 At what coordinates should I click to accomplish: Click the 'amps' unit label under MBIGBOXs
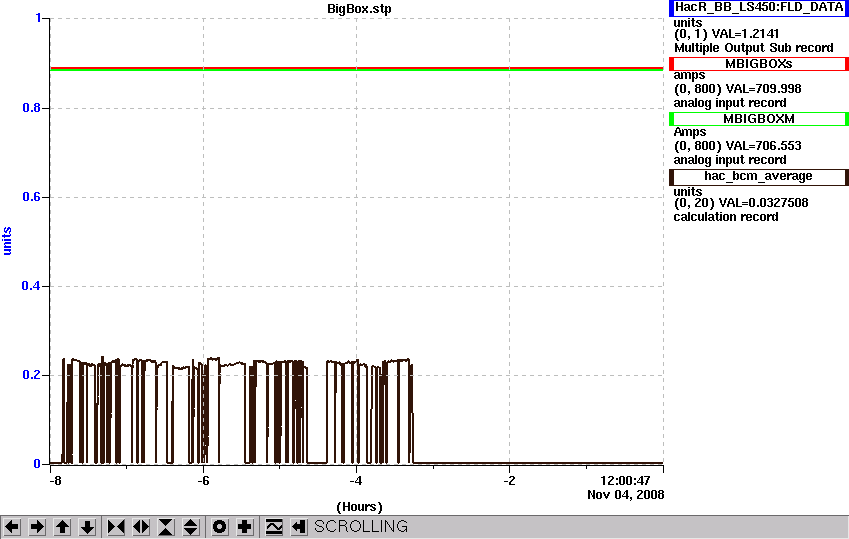(689, 76)
